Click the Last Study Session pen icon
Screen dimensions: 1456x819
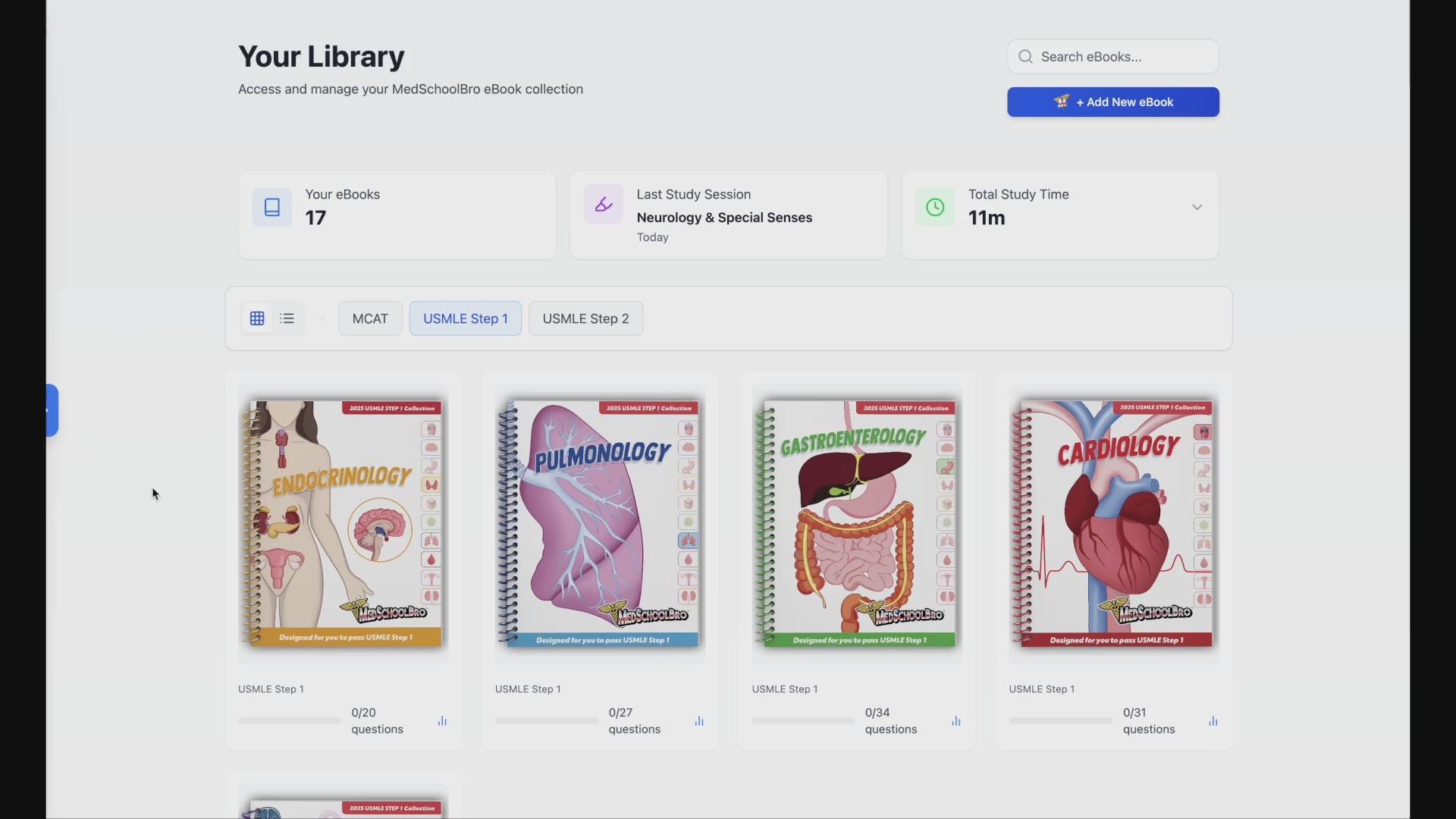pos(604,204)
